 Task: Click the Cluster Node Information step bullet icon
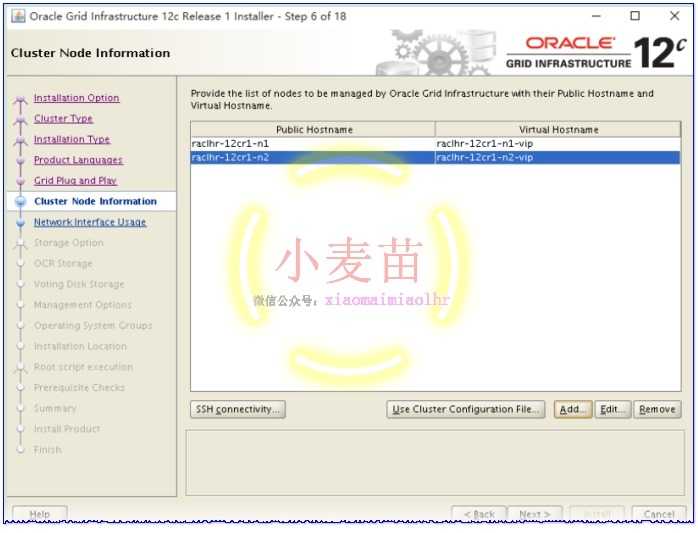[20, 201]
